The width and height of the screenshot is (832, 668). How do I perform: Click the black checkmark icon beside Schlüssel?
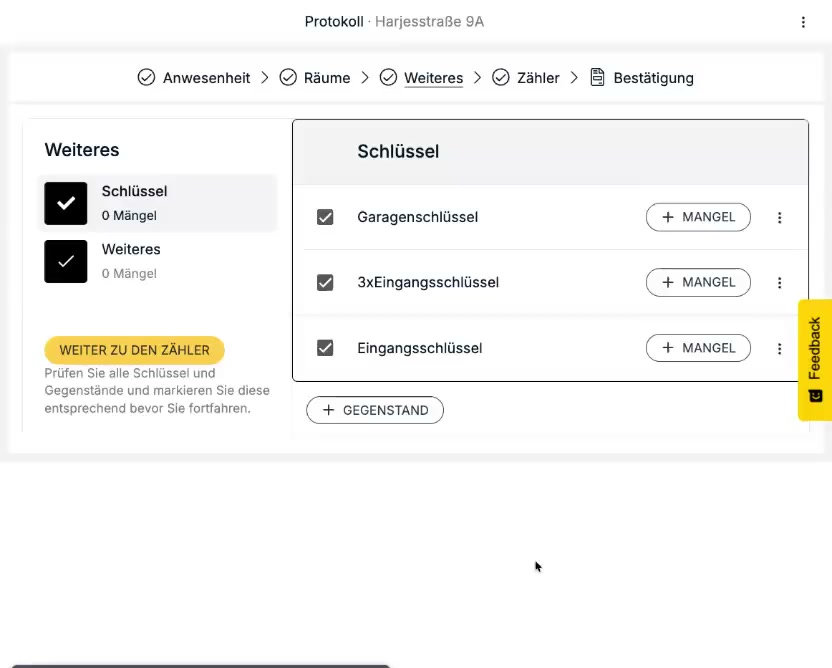tap(66, 203)
